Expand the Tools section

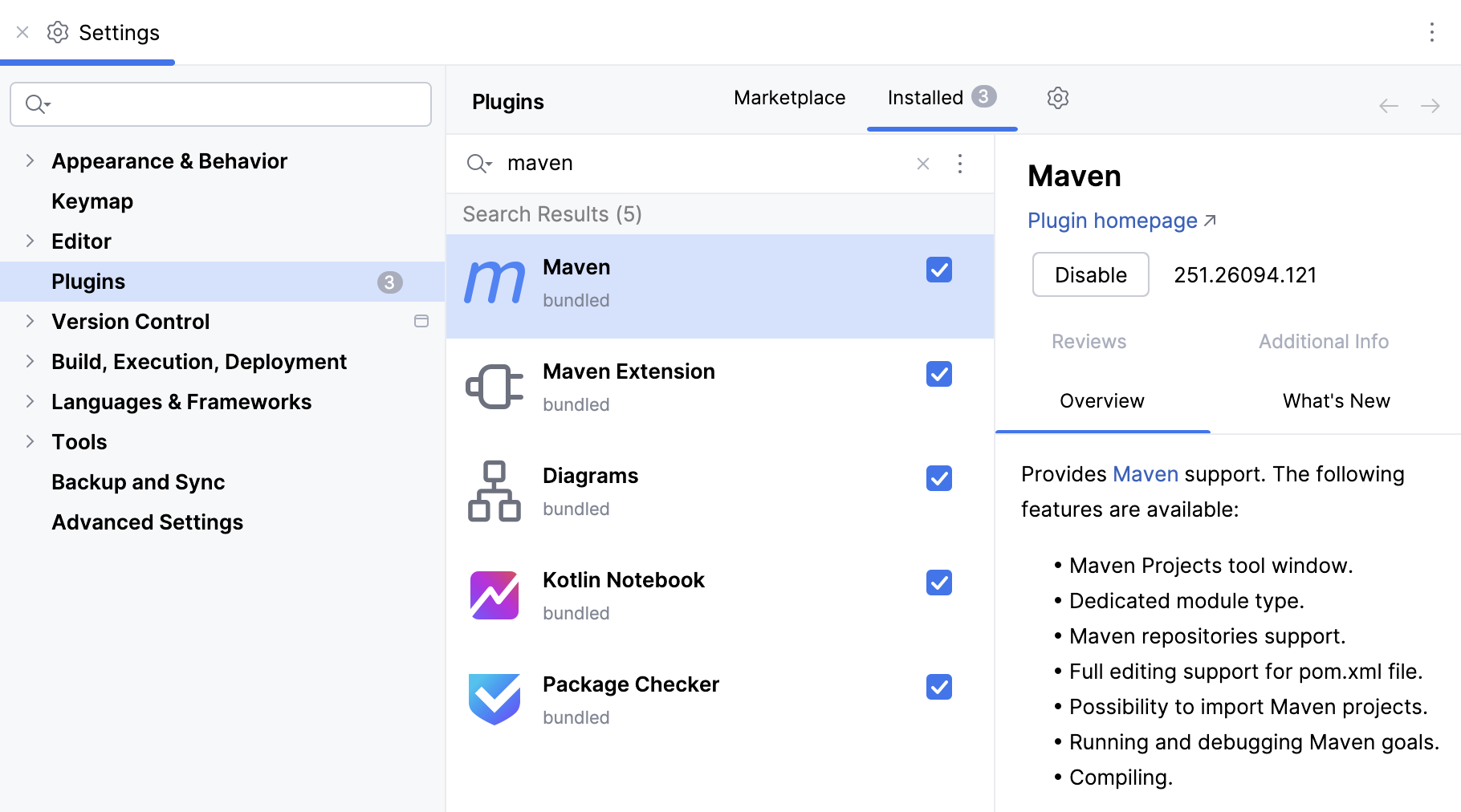pyautogui.click(x=30, y=441)
